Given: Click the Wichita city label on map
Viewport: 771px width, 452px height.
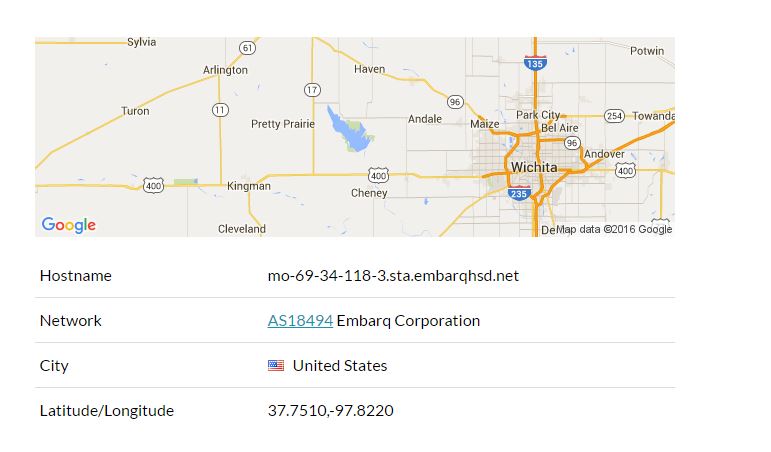Looking at the screenshot, I should tap(534, 167).
